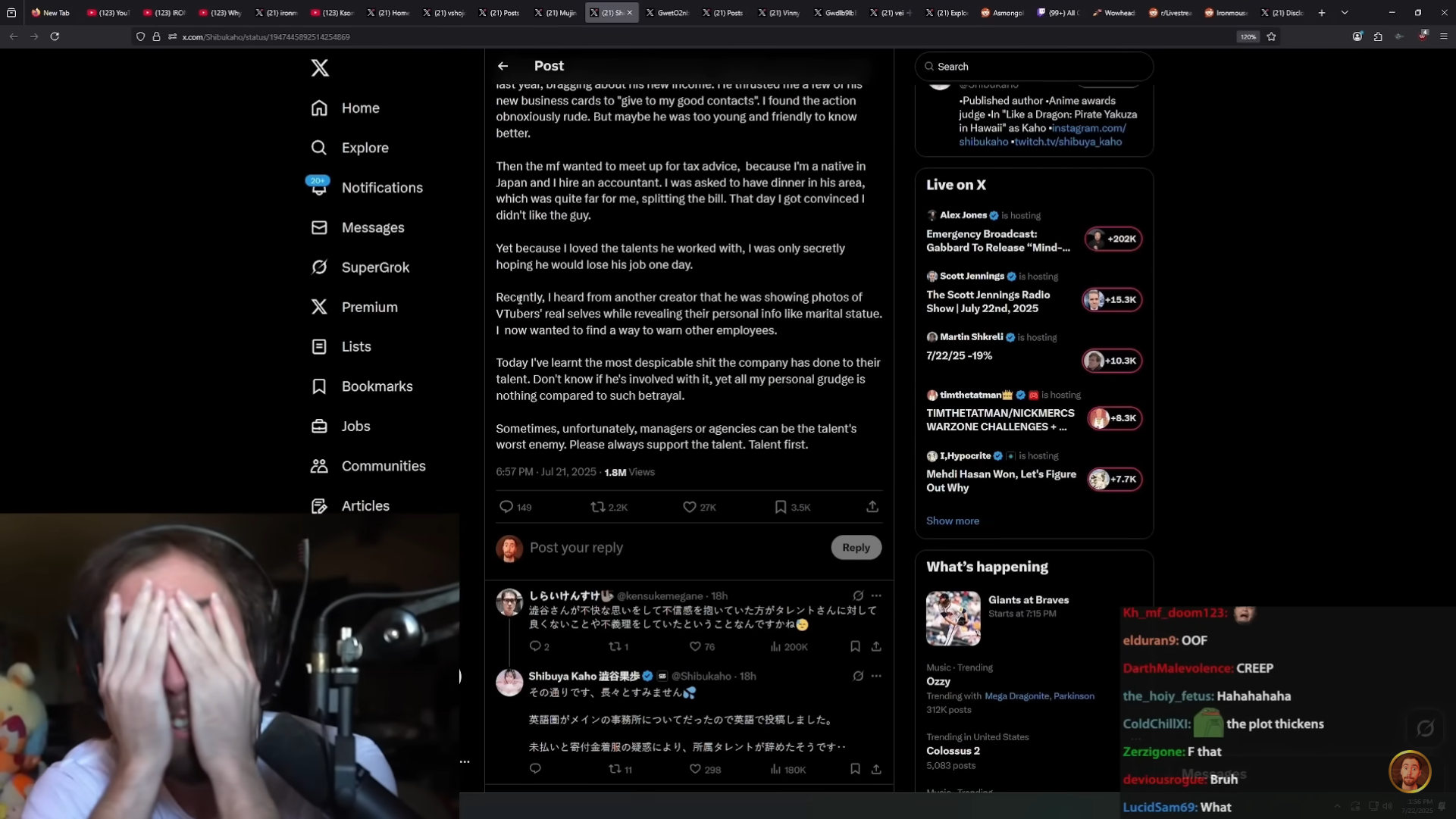This screenshot has height=819, width=1456.
Task: Share the main post via upload icon
Action: (x=872, y=506)
